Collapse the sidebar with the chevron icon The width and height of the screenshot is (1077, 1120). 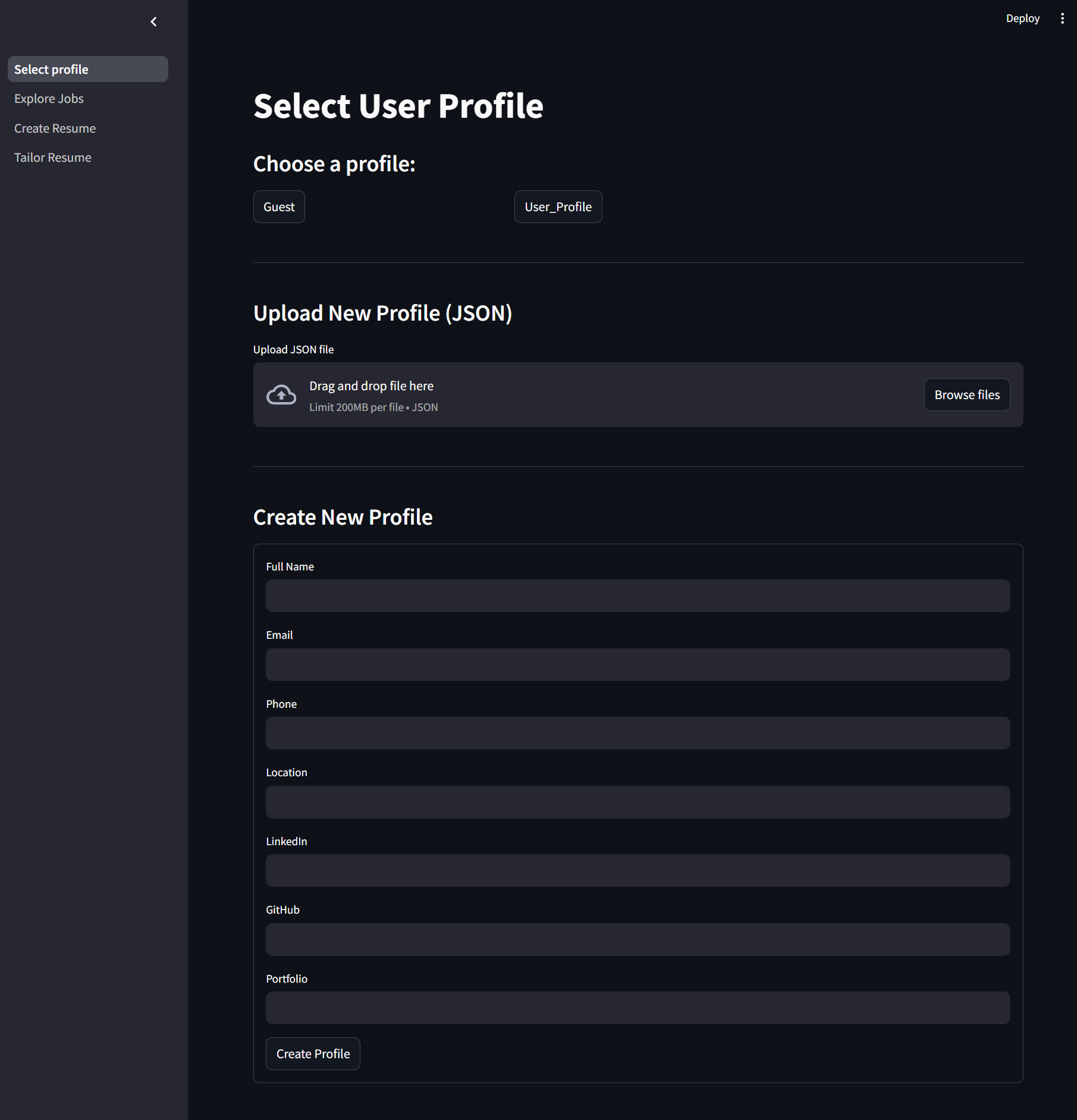click(x=153, y=21)
